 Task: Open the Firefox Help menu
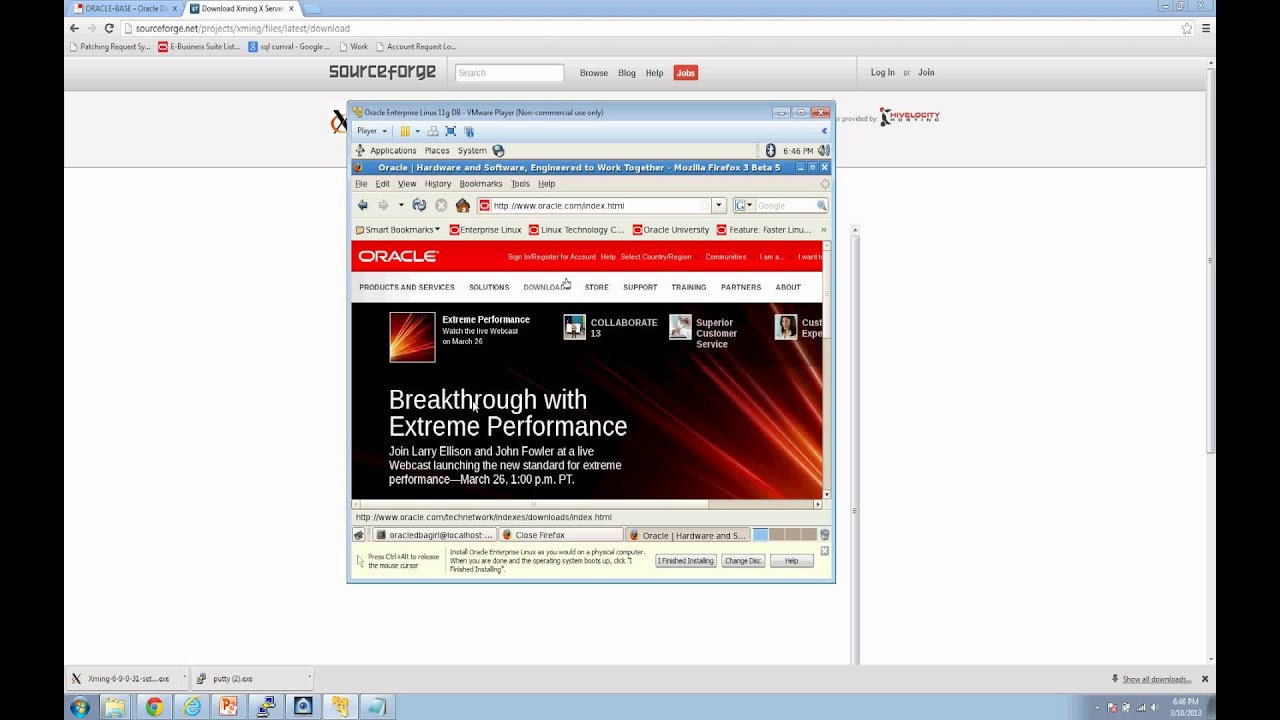click(546, 184)
